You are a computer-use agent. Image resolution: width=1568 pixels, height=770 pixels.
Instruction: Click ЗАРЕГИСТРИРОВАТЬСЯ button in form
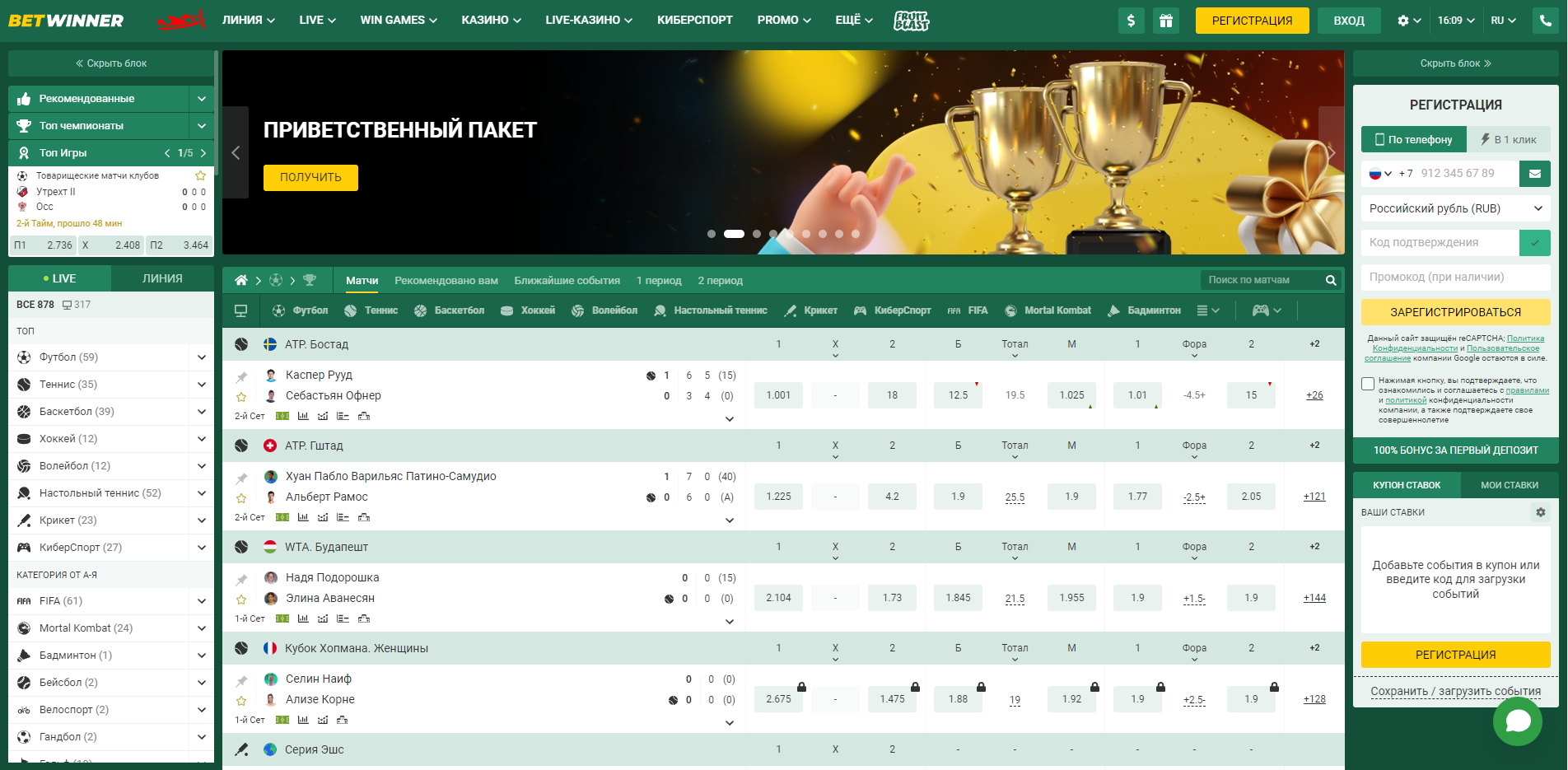click(x=1455, y=312)
